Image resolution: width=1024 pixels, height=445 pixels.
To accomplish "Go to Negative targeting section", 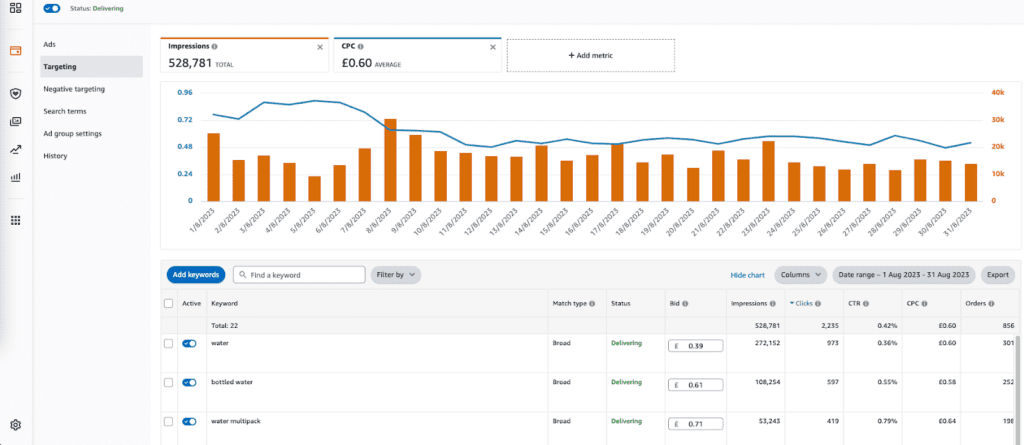I will 74,89.
